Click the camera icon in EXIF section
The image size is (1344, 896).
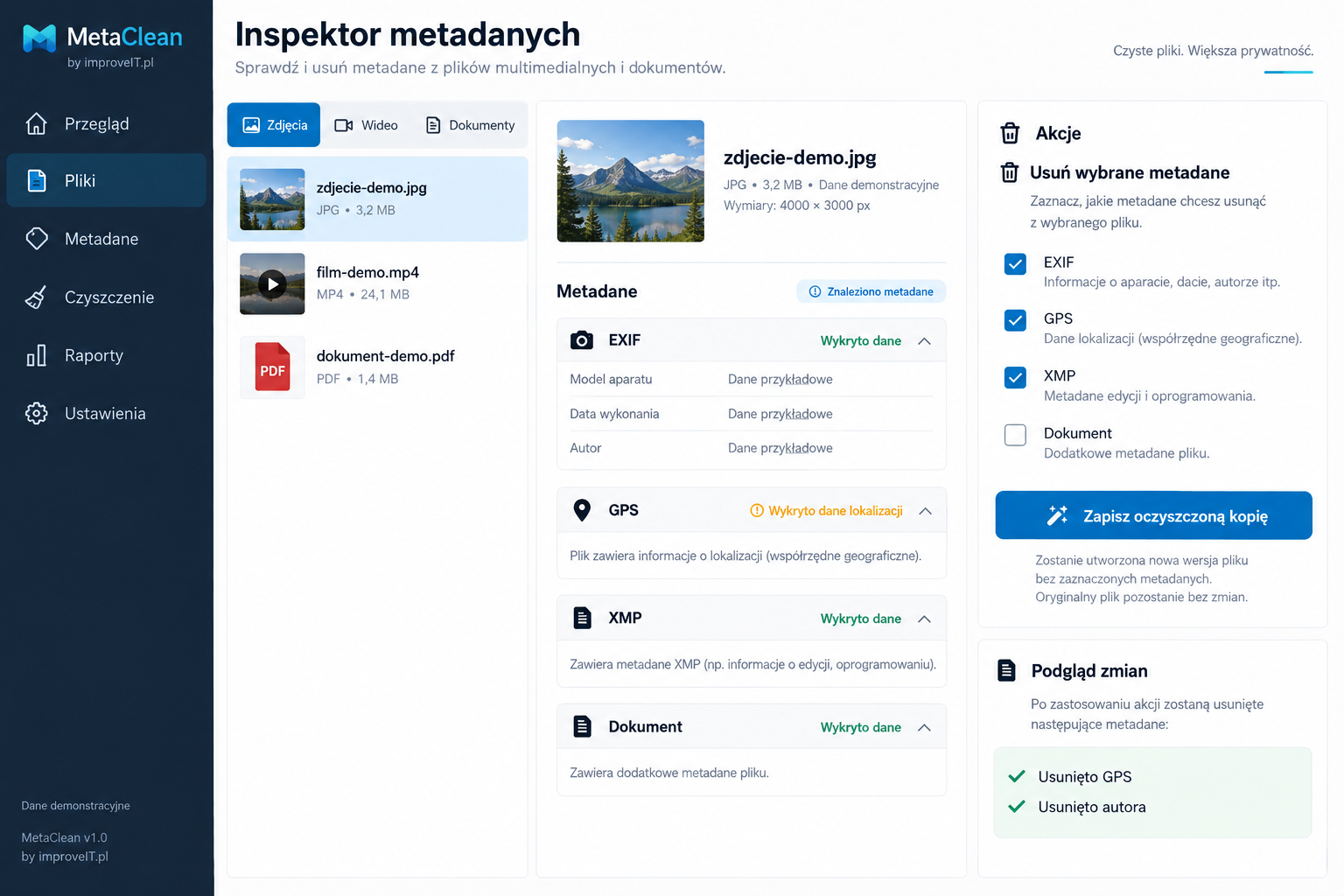tap(582, 340)
